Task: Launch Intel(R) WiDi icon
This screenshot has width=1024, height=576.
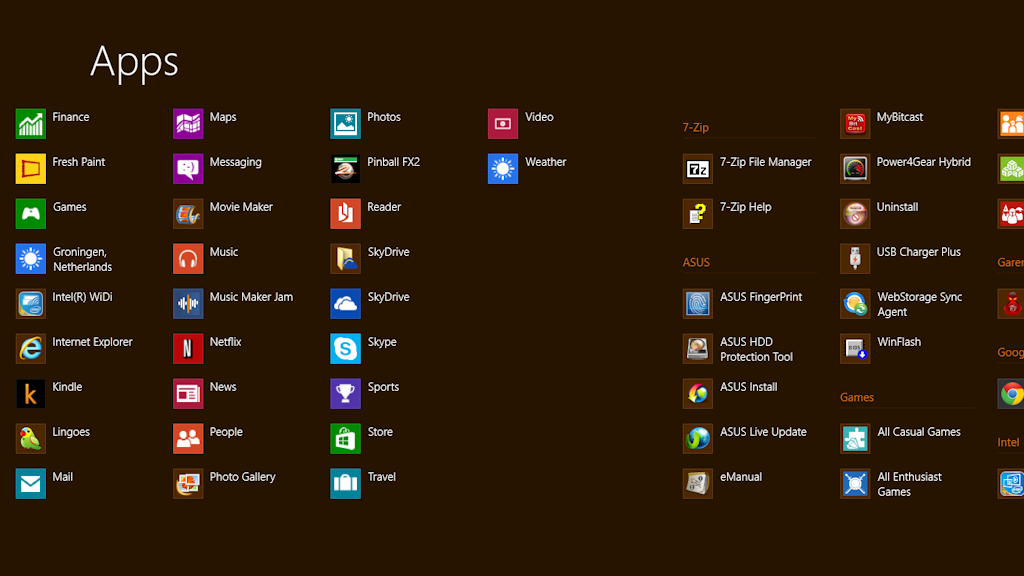Action: (x=31, y=304)
